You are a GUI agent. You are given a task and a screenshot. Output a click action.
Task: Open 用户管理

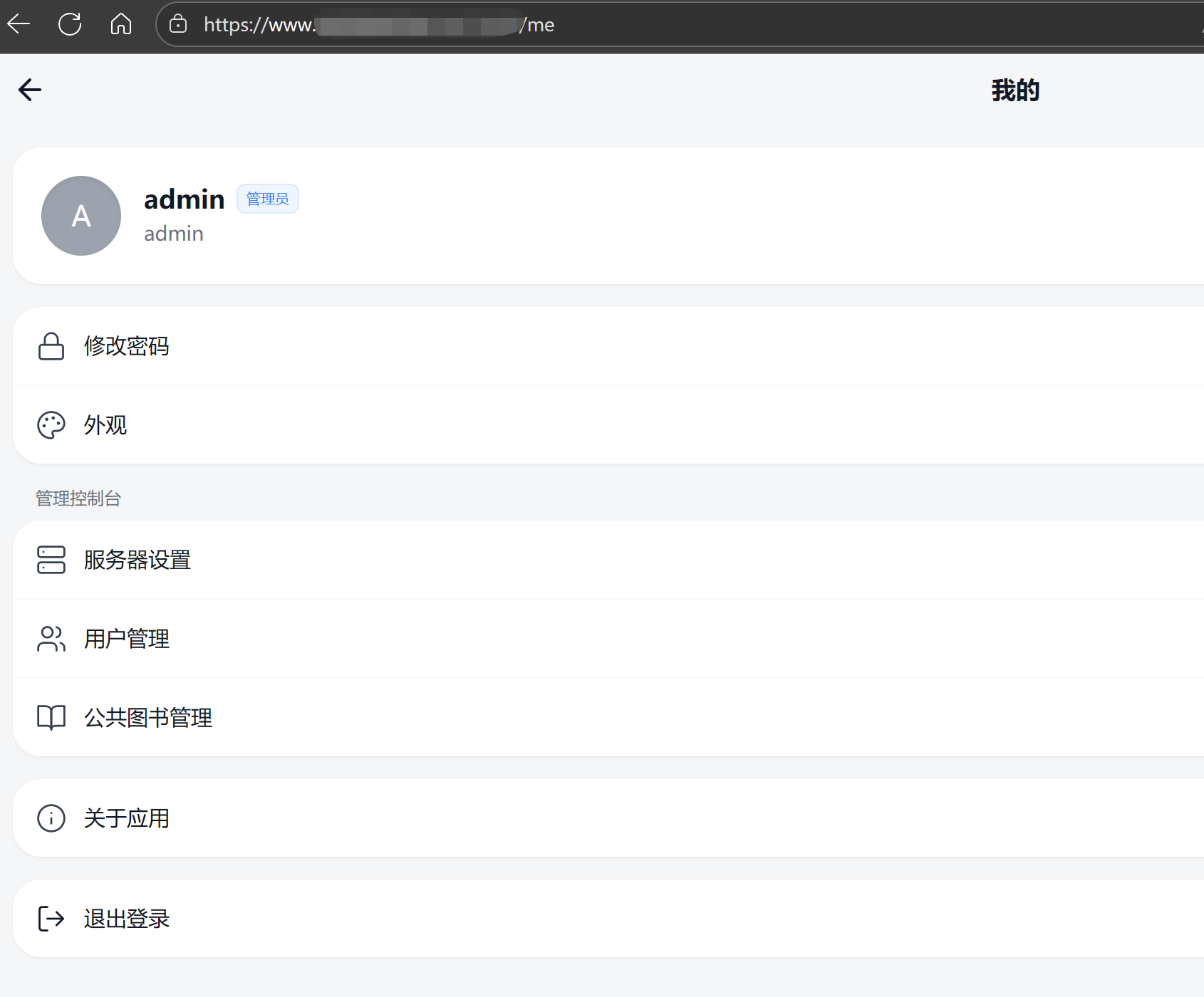(x=608, y=639)
